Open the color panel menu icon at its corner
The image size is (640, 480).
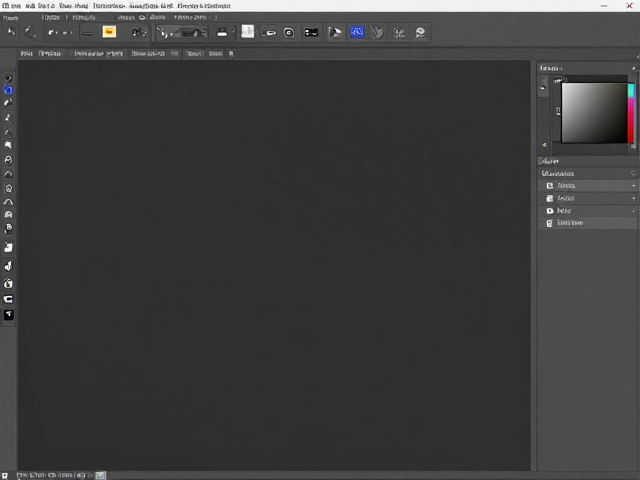[633, 68]
